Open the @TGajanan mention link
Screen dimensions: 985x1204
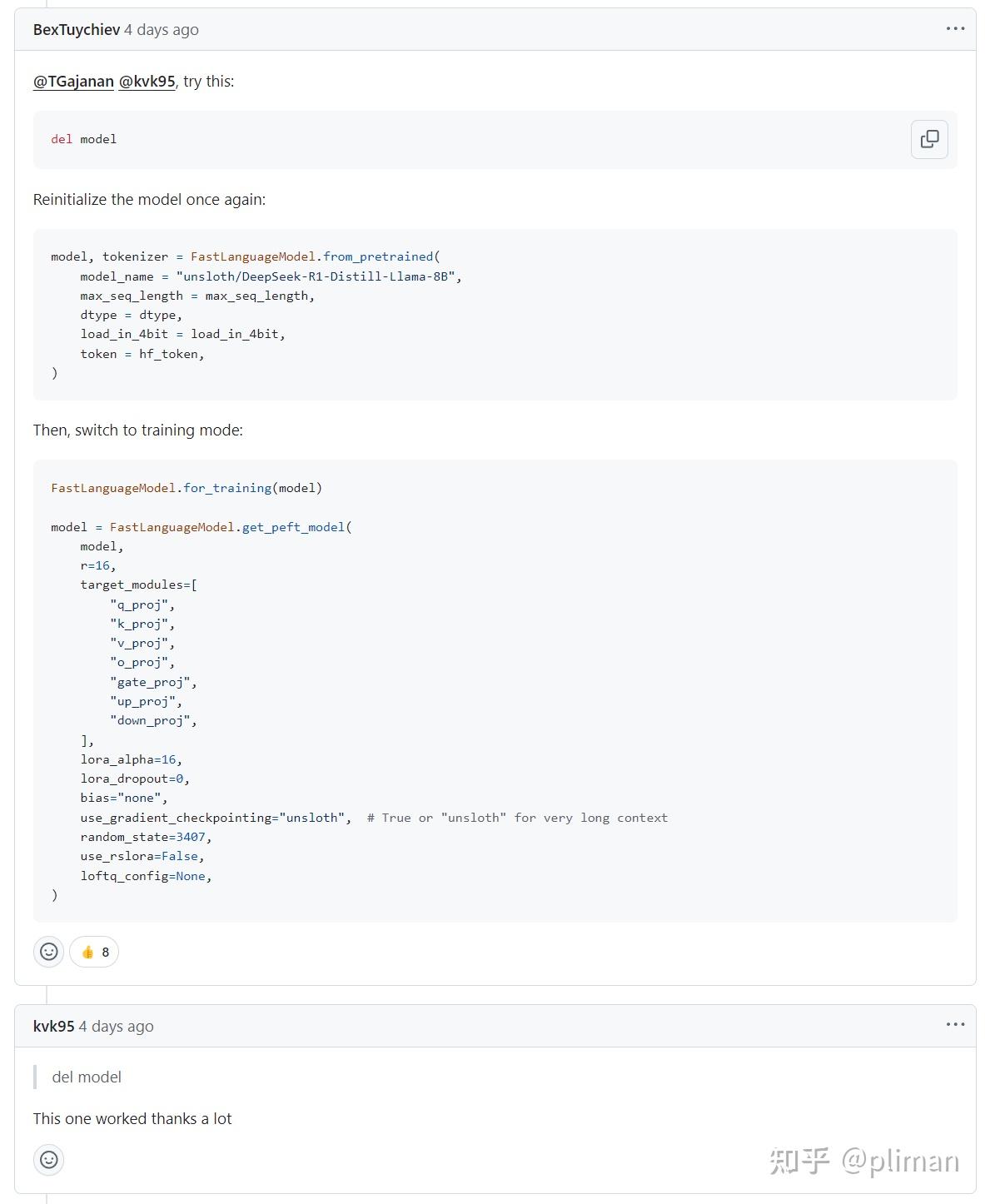click(73, 81)
